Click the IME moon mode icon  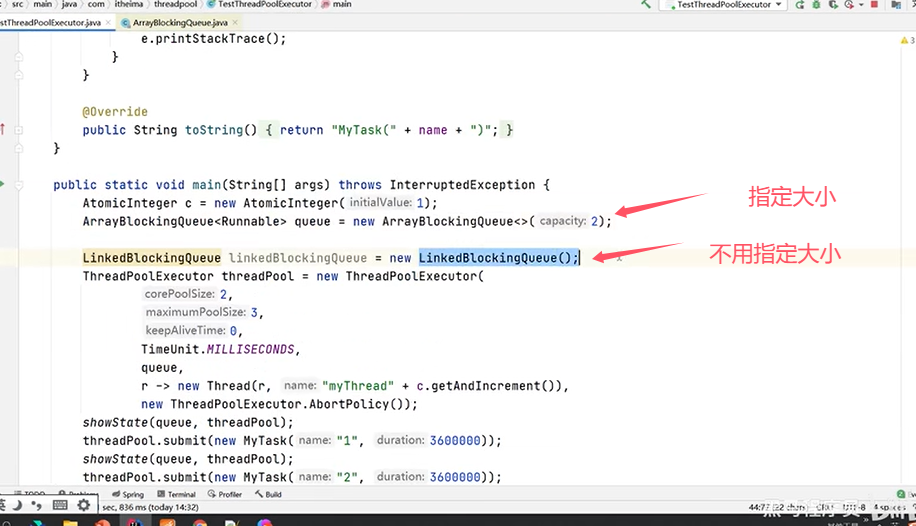[x=17, y=505]
